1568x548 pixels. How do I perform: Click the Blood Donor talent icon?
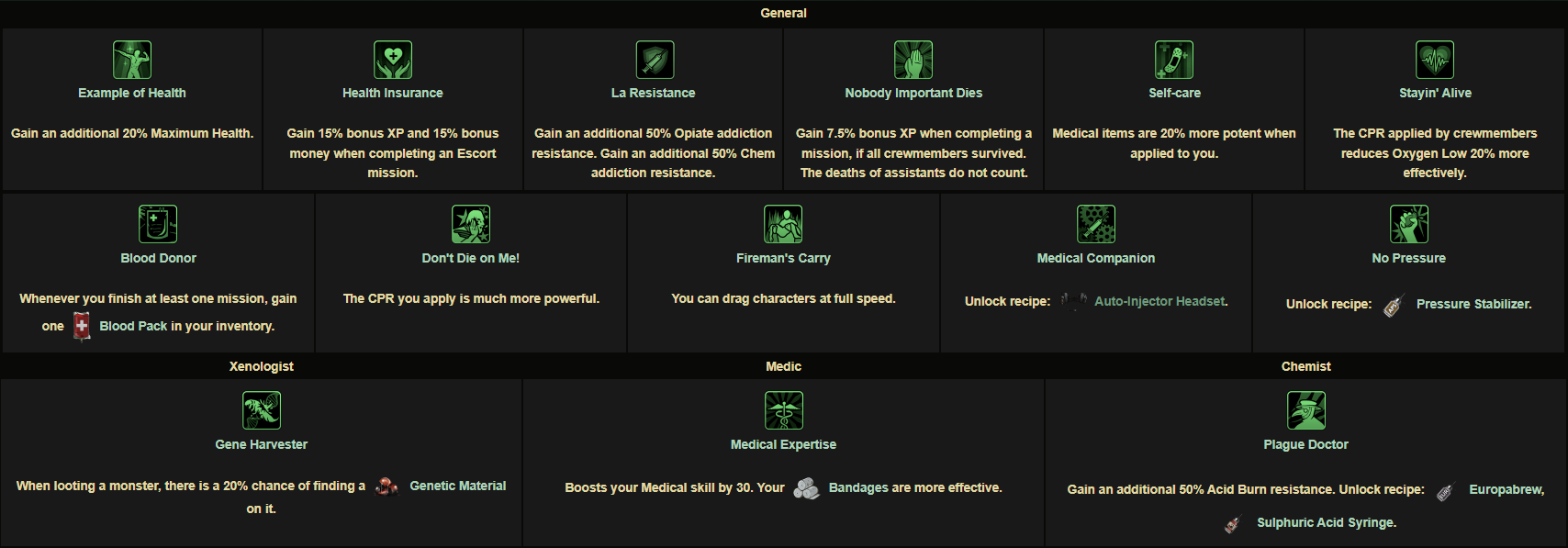click(158, 224)
